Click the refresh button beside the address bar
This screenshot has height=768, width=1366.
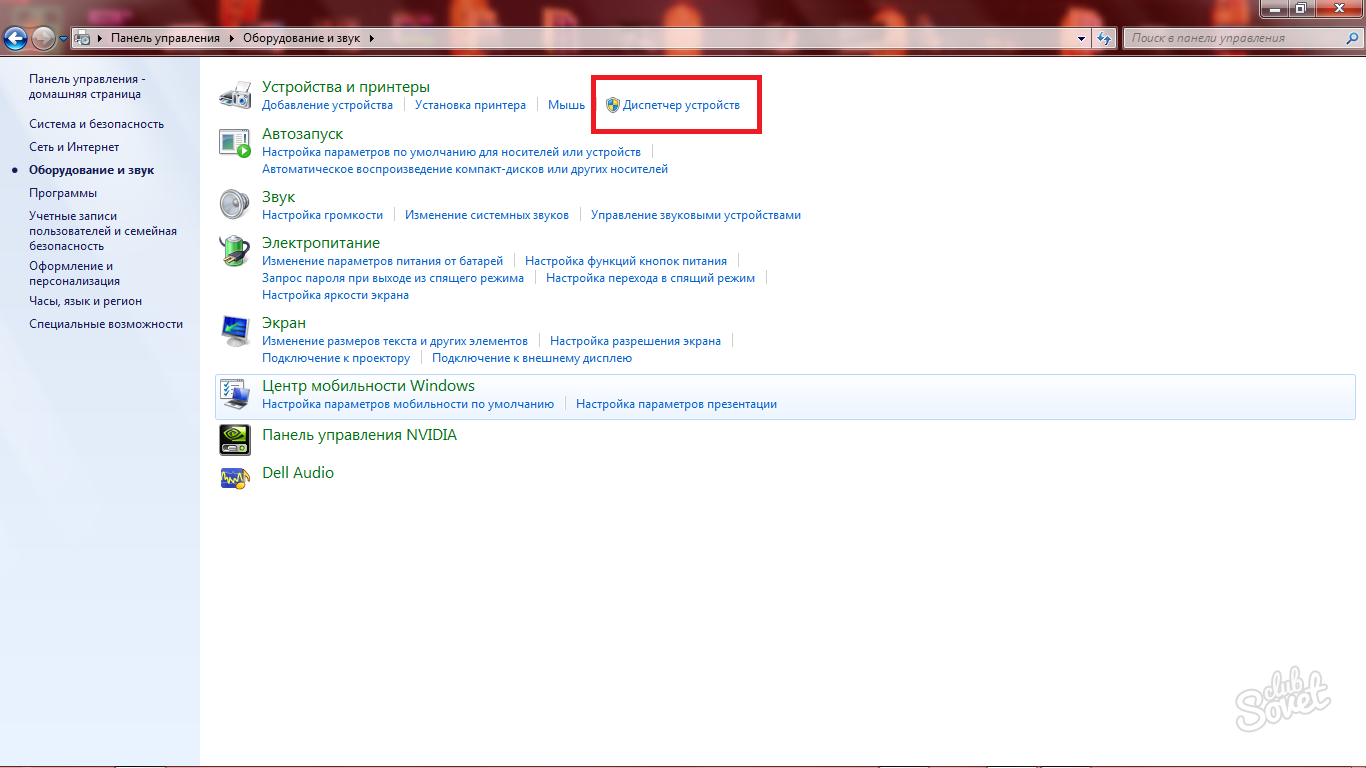click(1104, 38)
